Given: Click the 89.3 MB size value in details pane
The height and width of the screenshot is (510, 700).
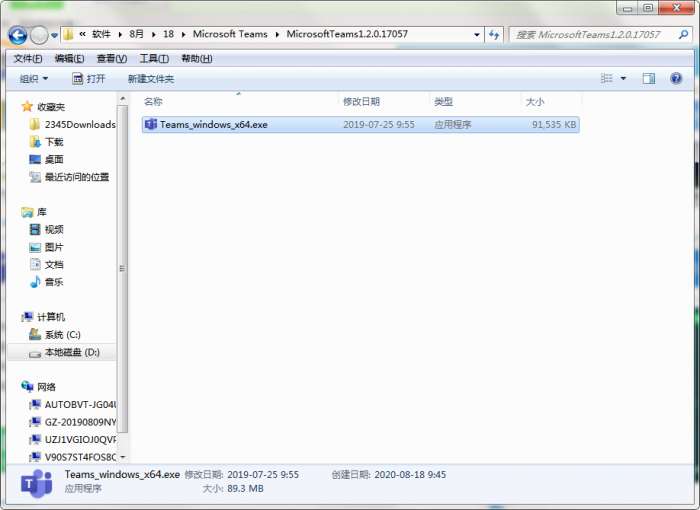Looking at the screenshot, I should (245, 489).
